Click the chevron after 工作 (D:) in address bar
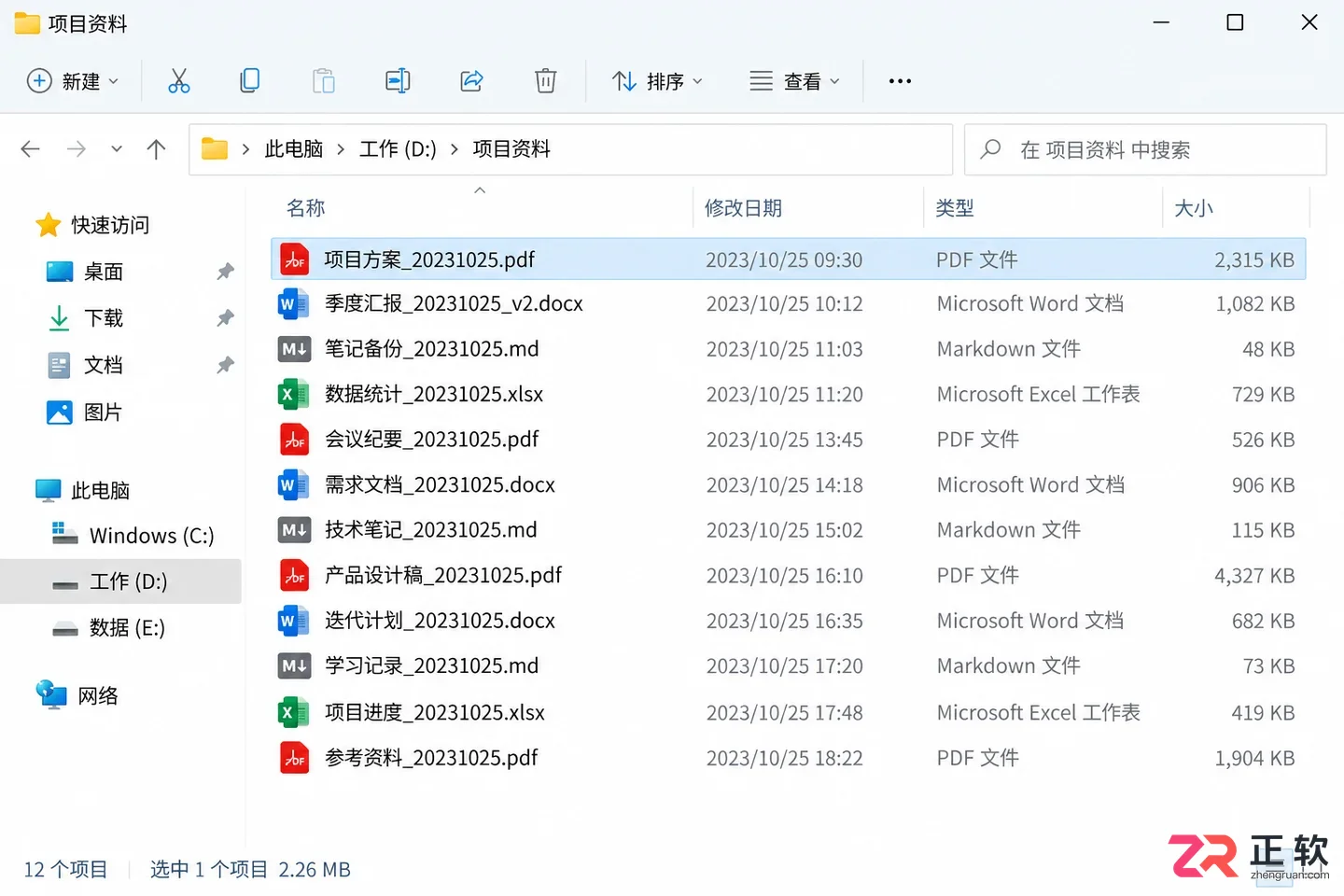Image resolution: width=1344 pixels, height=896 pixels. pos(455,149)
